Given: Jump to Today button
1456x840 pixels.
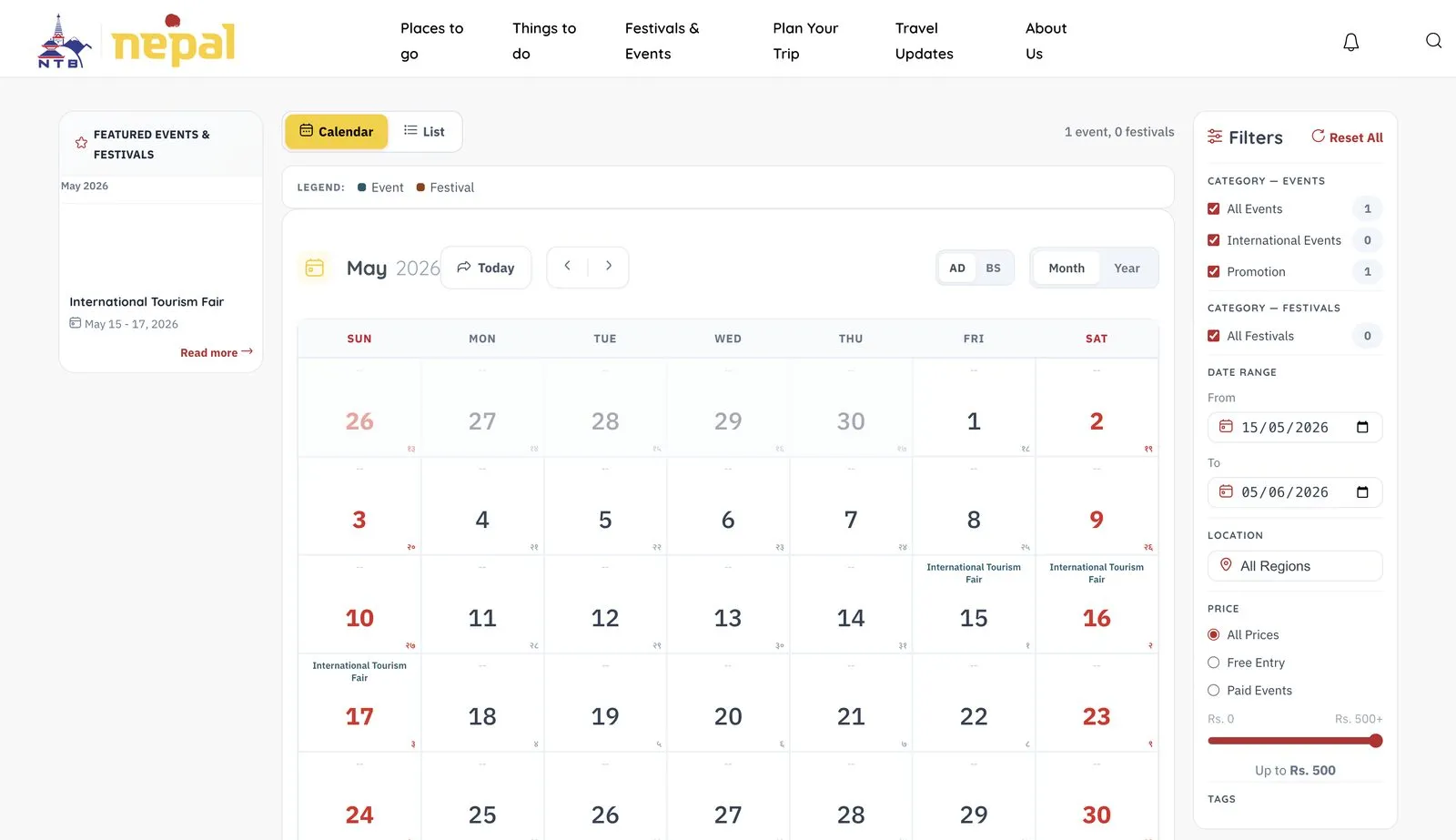Looking at the screenshot, I should (486, 268).
